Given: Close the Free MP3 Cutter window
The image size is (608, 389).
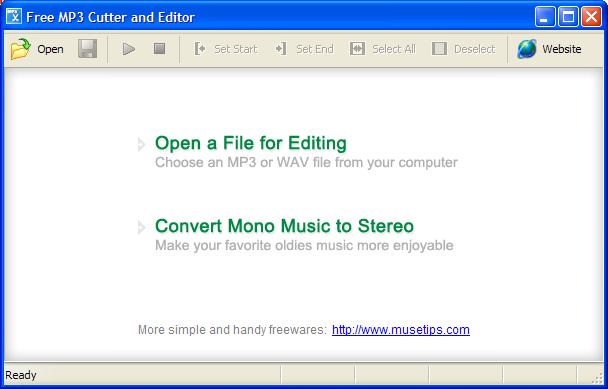Looking at the screenshot, I should tap(591, 17).
